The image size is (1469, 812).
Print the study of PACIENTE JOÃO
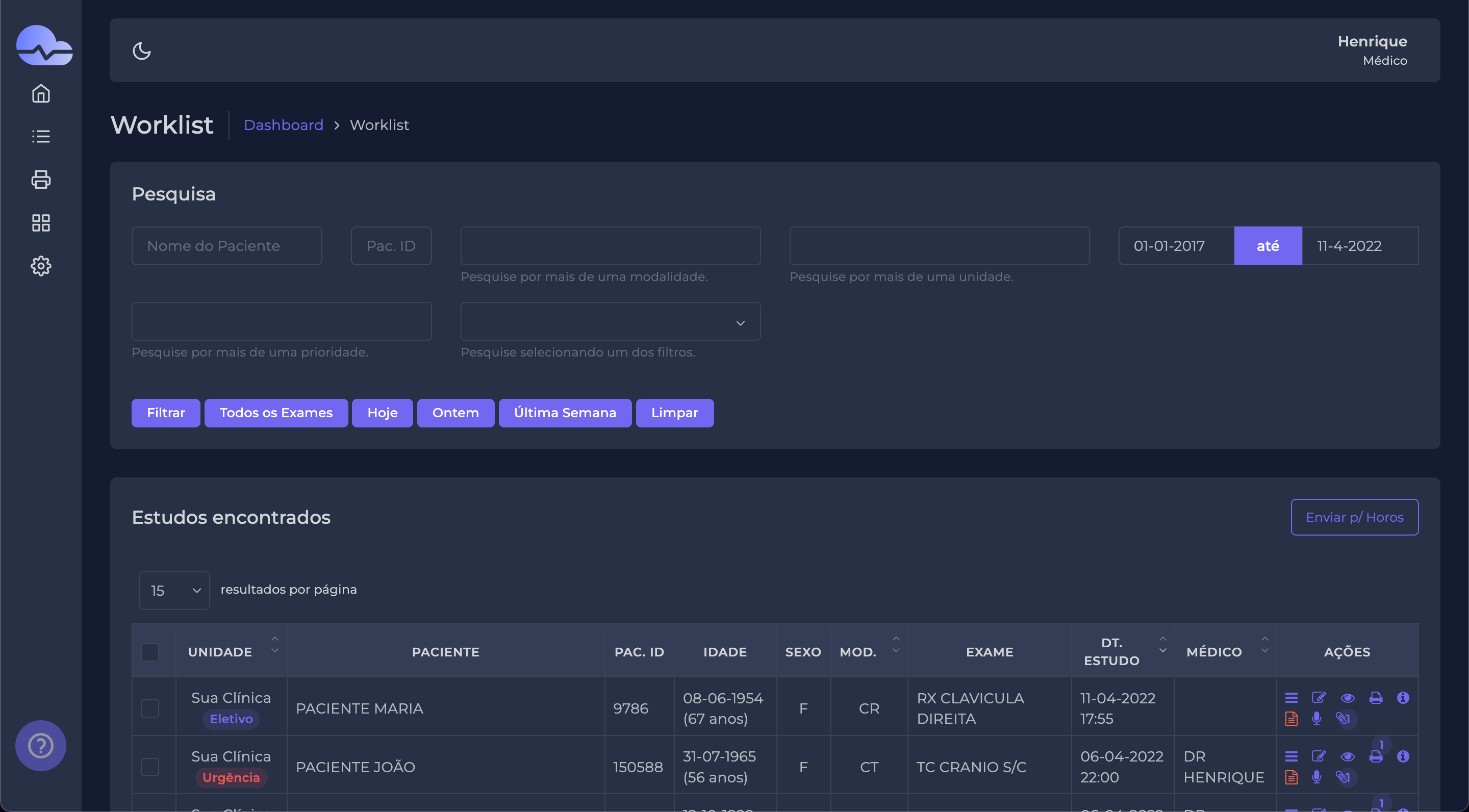pos(1377,756)
